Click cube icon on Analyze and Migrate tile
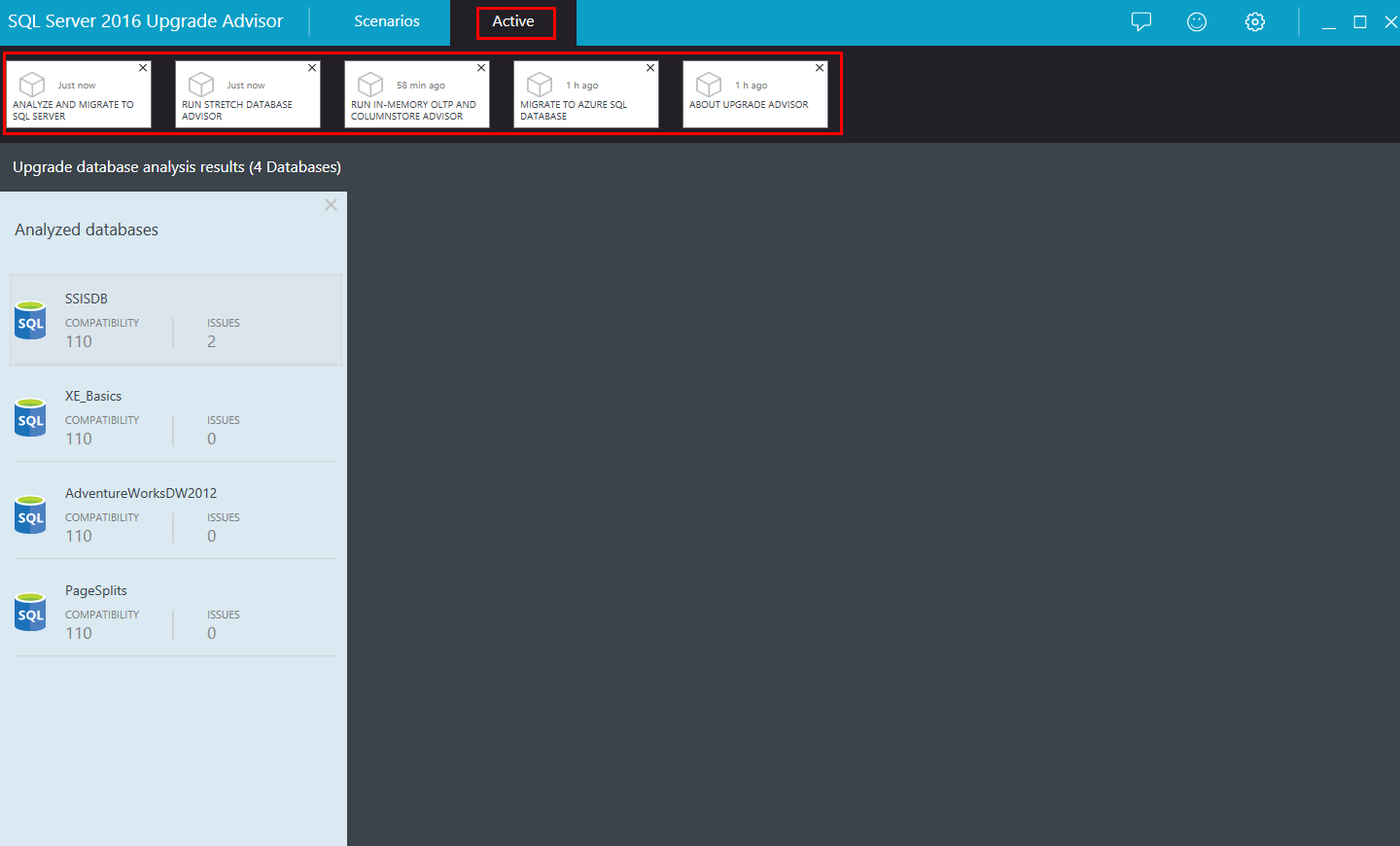1400x846 pixels. pos(32,85)
